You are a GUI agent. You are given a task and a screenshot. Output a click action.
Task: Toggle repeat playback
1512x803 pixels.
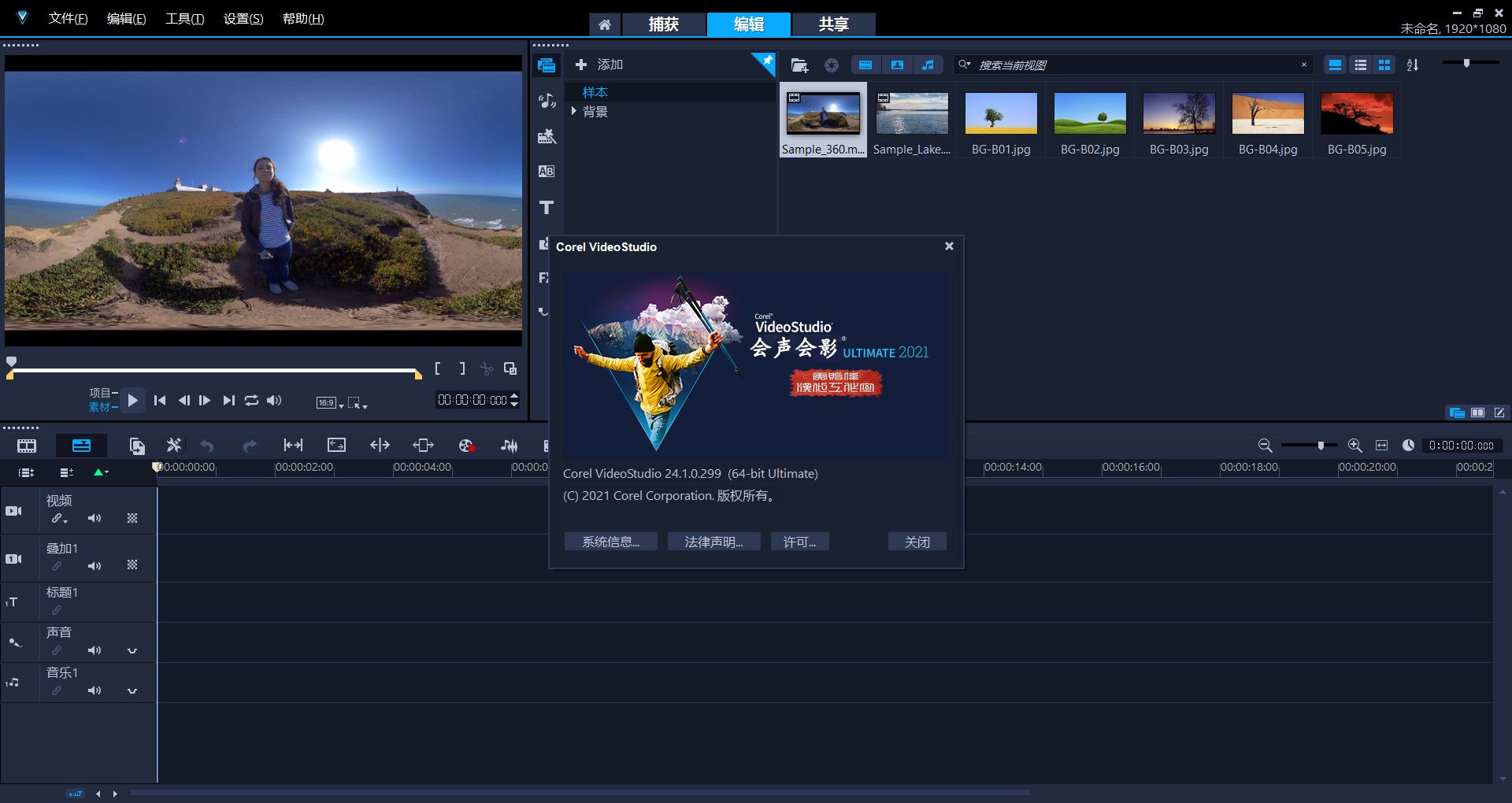tap(251, 400)
